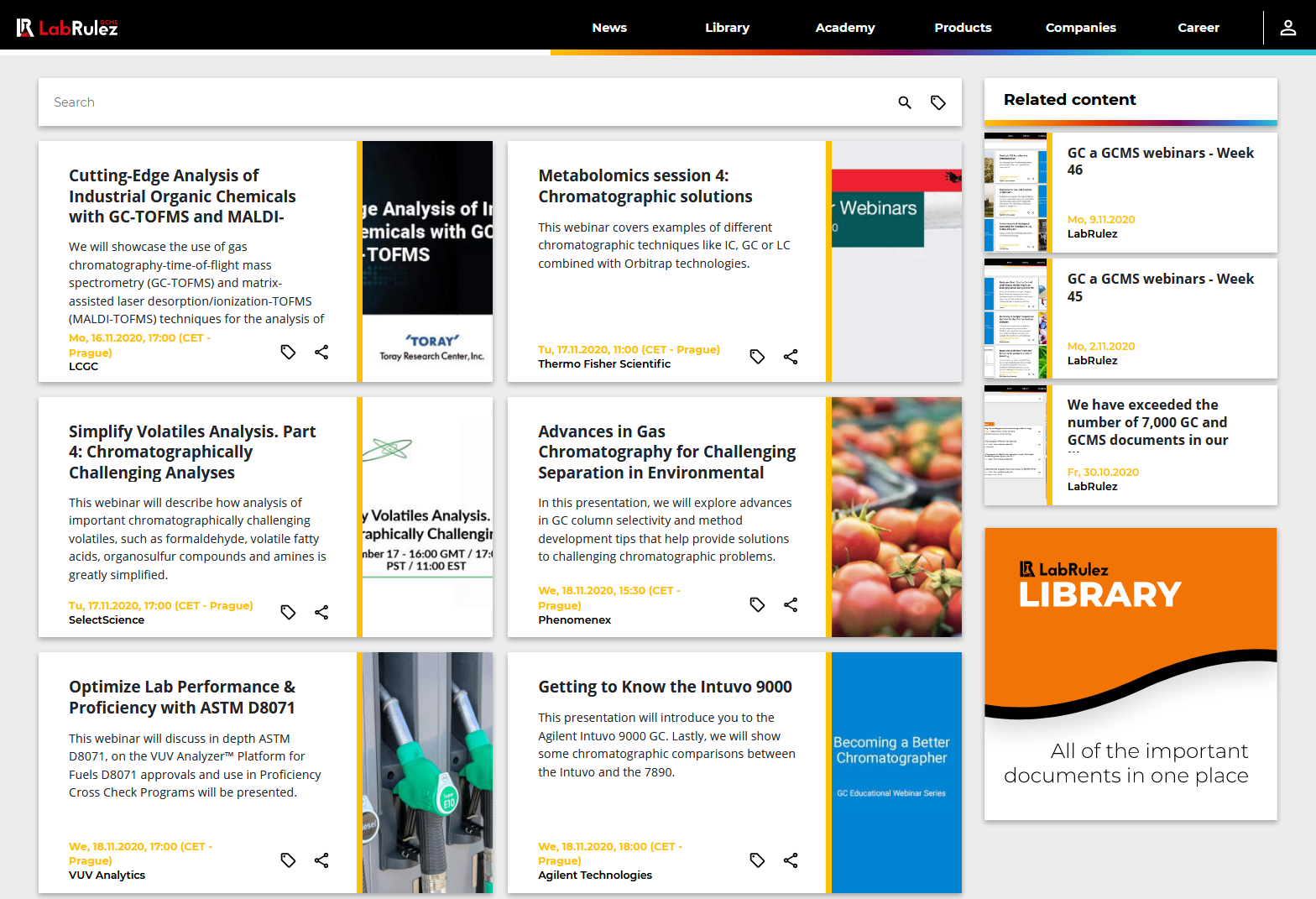Click the fuel pump nozzles thumbnail
This screenshot has height=899, width=1316.
427,772
